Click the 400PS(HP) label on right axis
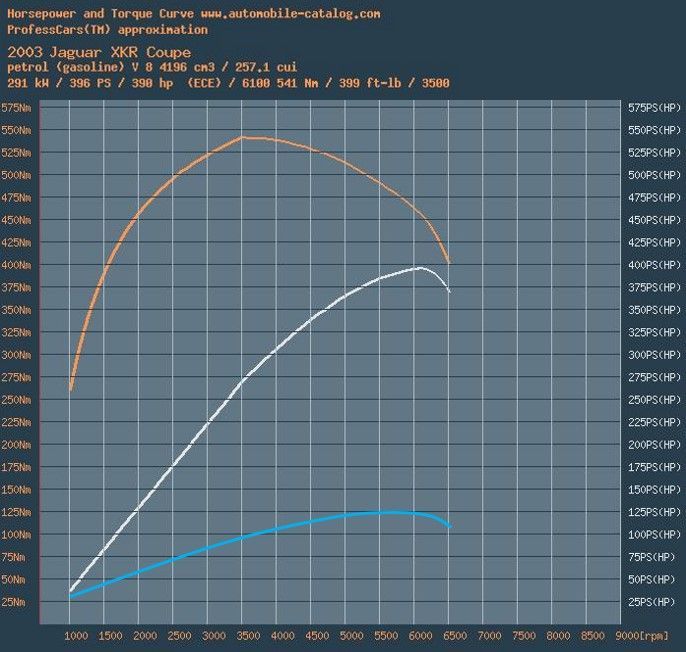Image resolution: width=686 pixels, height=652 pixels. 655,265
